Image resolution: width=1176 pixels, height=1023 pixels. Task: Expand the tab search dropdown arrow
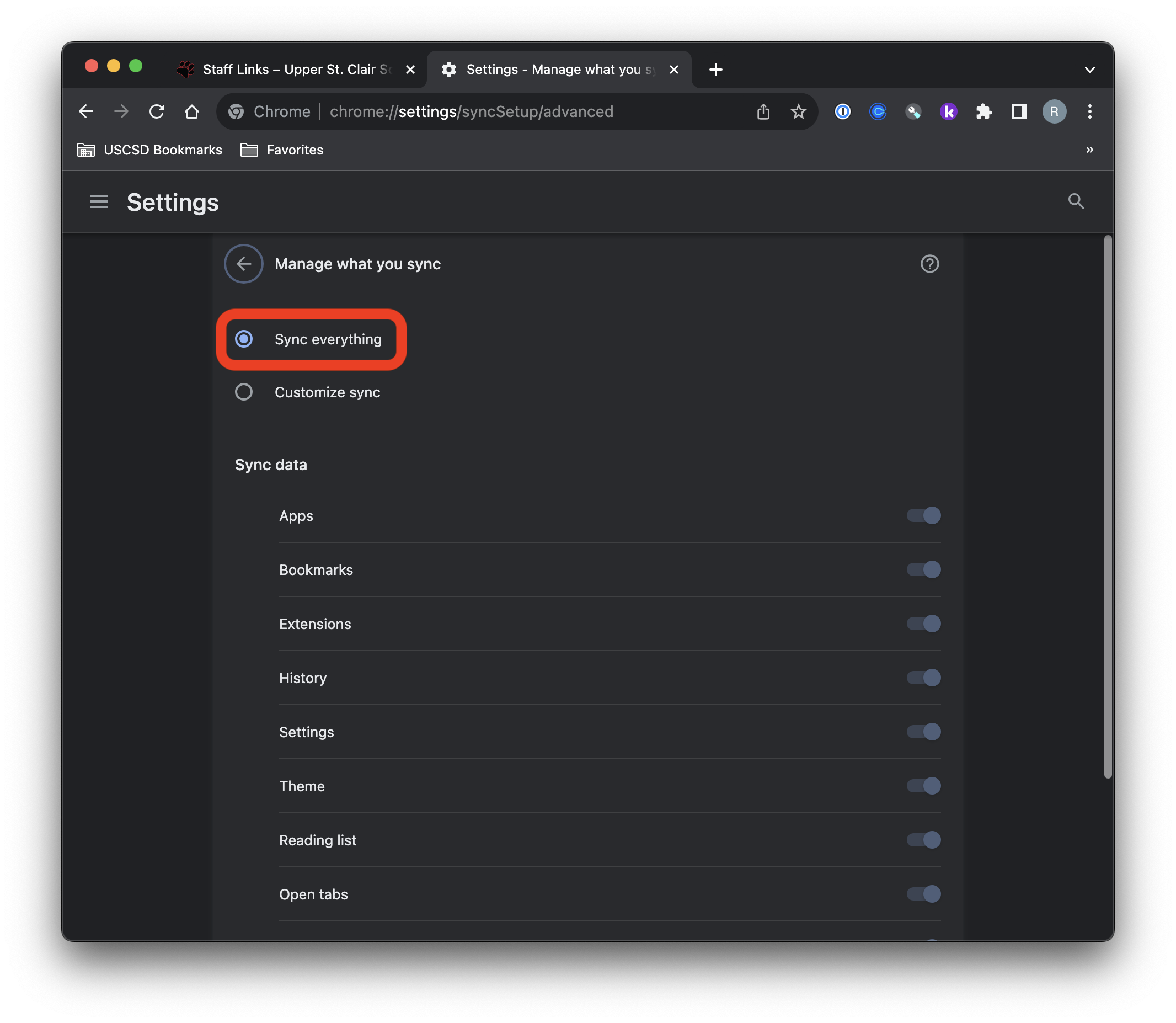coord(1090,70)
